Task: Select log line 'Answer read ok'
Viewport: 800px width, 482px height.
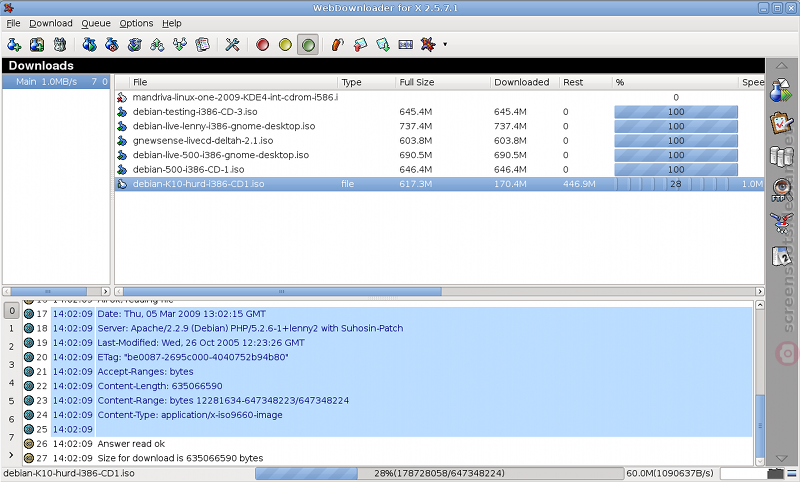Action: pyautogui.click(x=131, y=444)
